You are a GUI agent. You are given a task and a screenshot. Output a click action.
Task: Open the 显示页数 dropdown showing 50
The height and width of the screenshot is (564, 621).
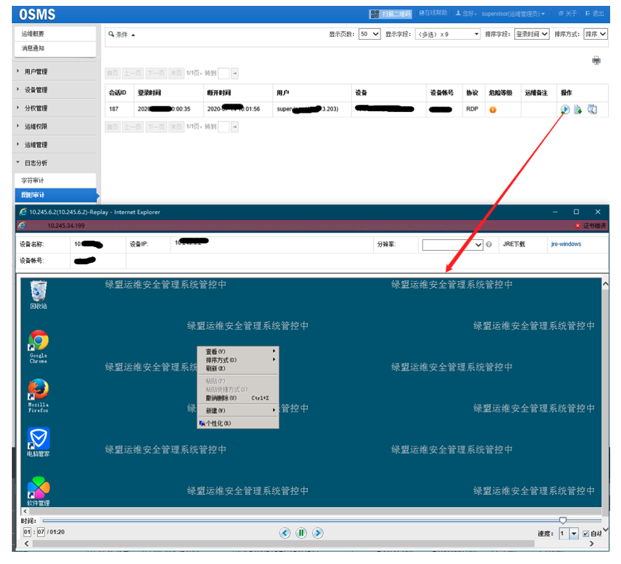pyautogui.click(x=369, y=34)
